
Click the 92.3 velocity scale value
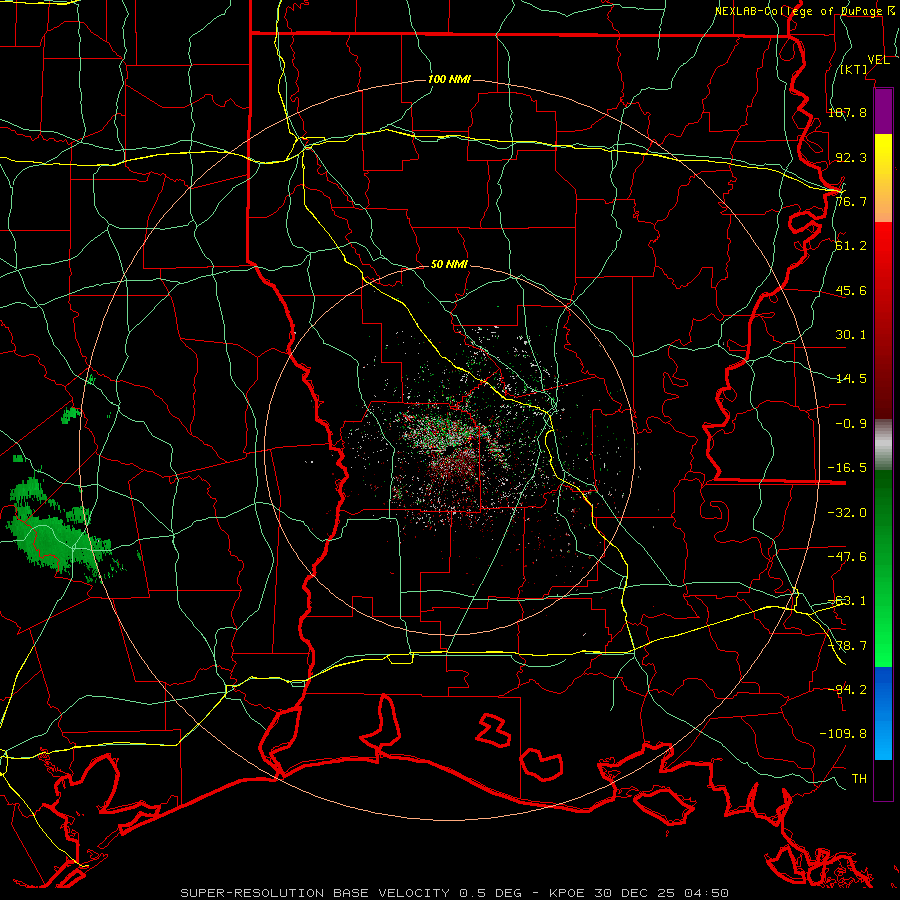click(x=851, y=157)
